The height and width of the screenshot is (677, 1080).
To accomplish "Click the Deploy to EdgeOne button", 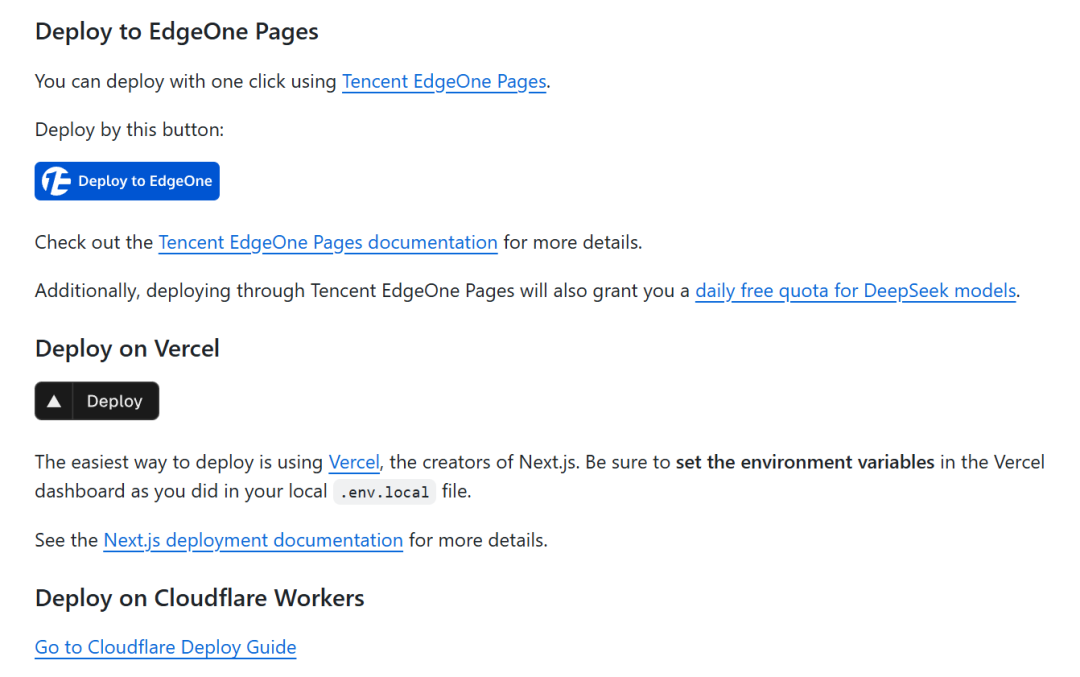I will point(127,181).
